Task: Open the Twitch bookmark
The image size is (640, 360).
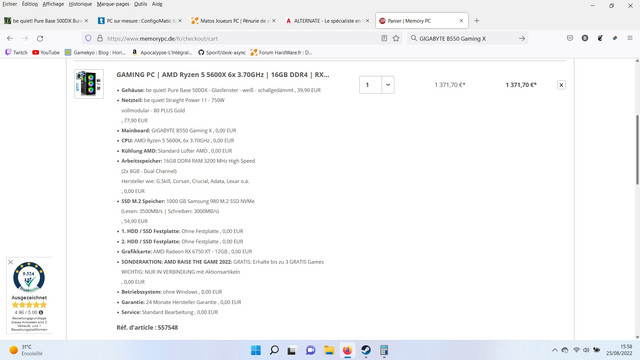Action: (16, 52)
